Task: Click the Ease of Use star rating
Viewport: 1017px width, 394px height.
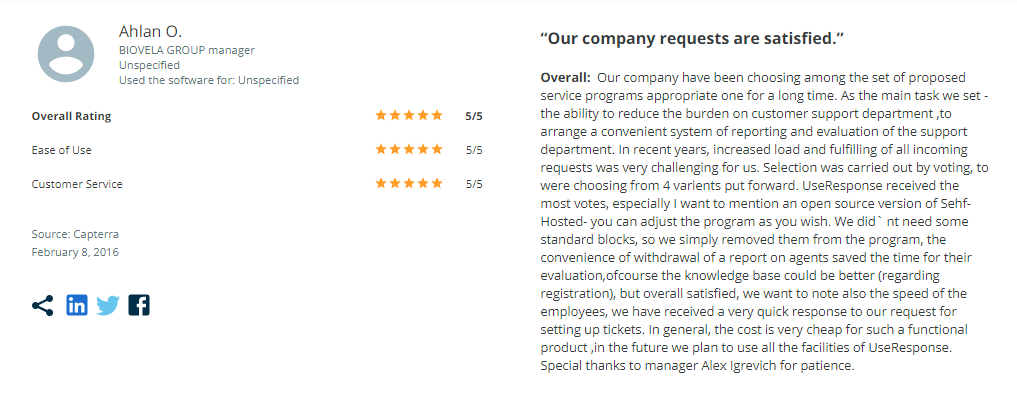Action: tap(409, 150)
